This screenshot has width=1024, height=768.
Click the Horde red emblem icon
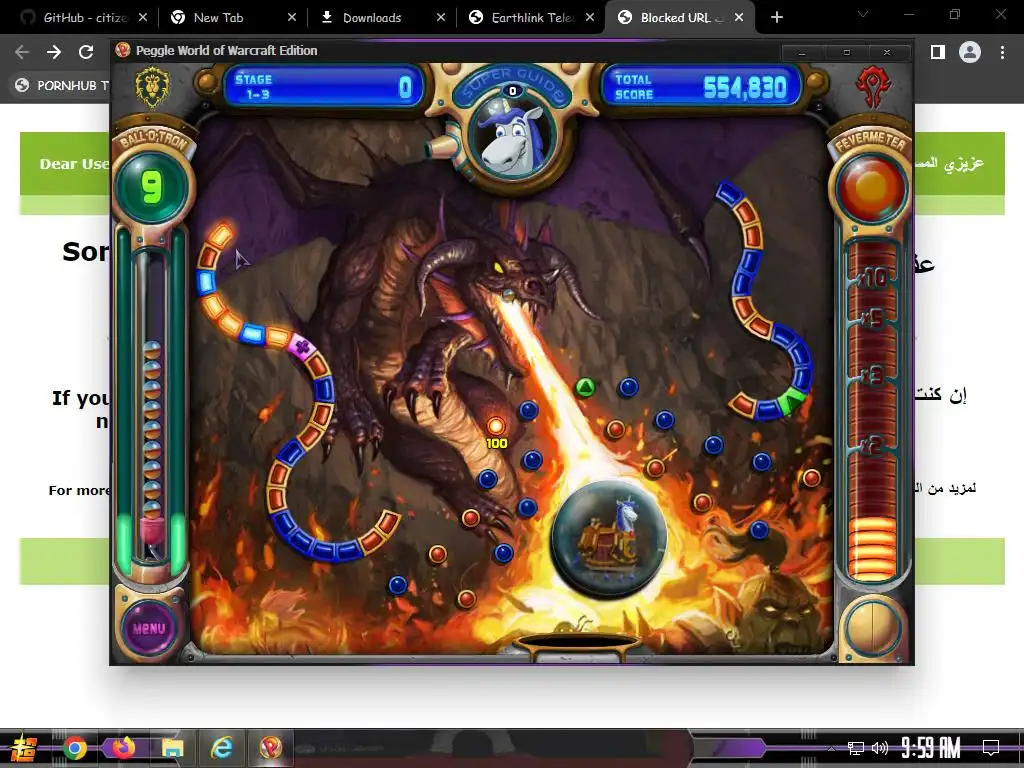[874, 87]
